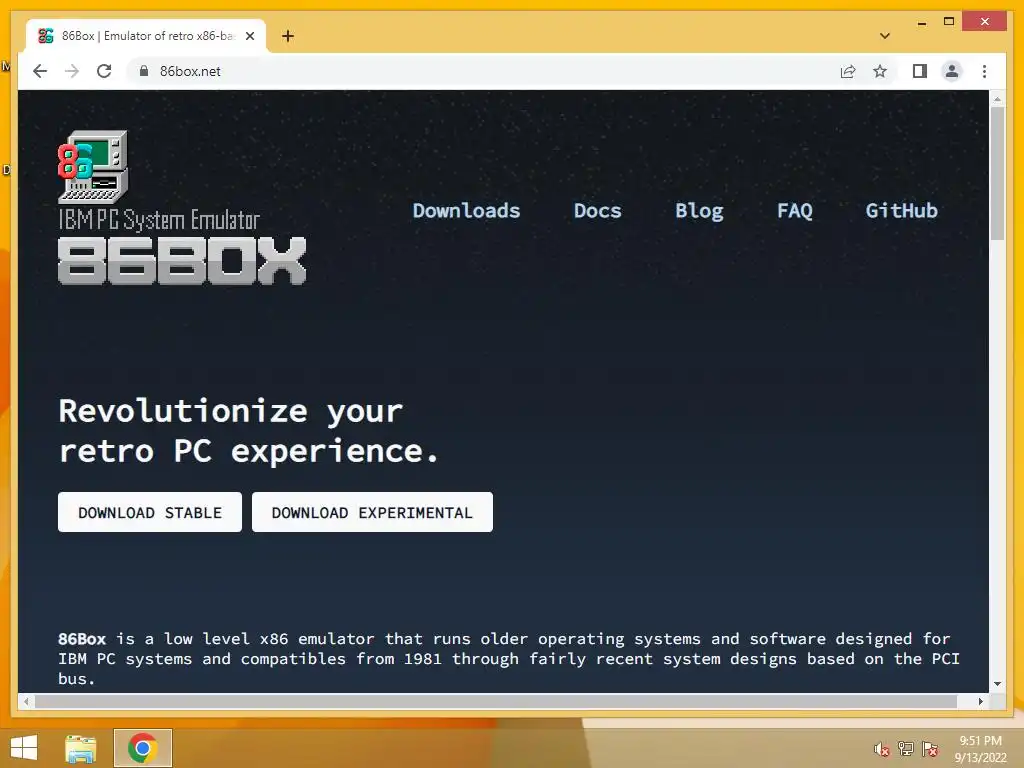The width and height of the screenshot is (1024, 768).
Task: Click the padlock site info icon
Action: pyautogui.click(x=144, y=71)
